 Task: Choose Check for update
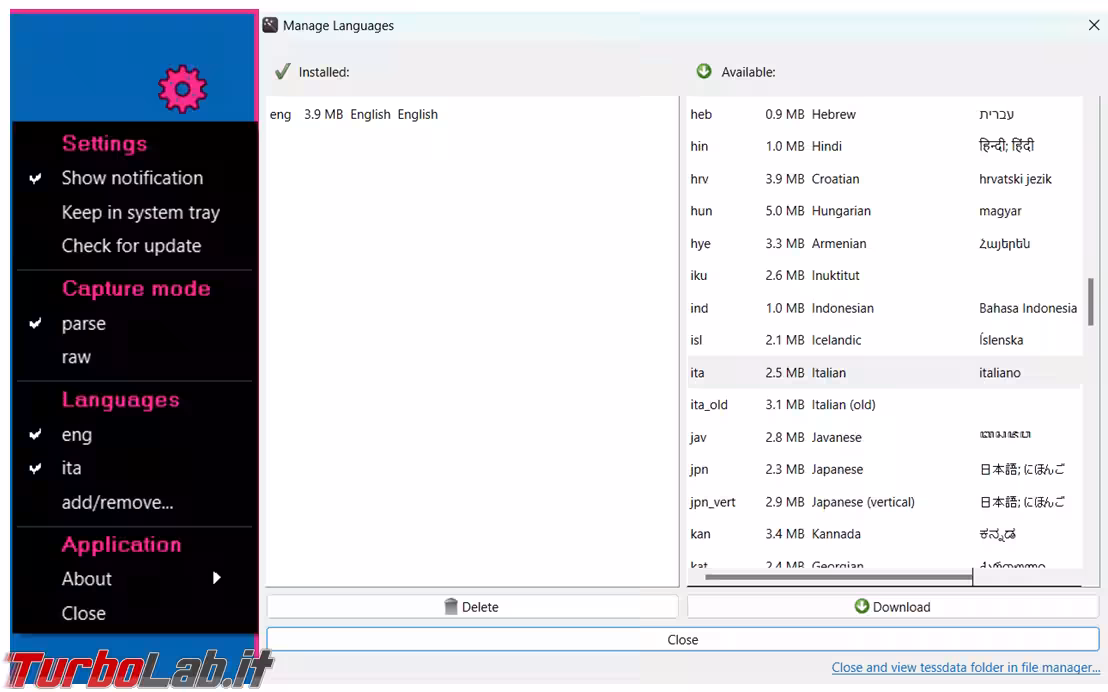131,246
